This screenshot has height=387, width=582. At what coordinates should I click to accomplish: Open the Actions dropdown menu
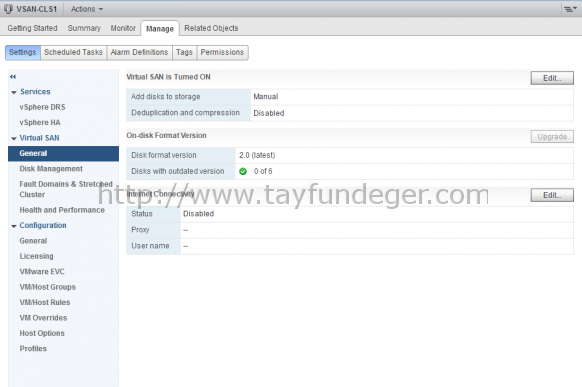pyautogui.click(x=87, y=9)
